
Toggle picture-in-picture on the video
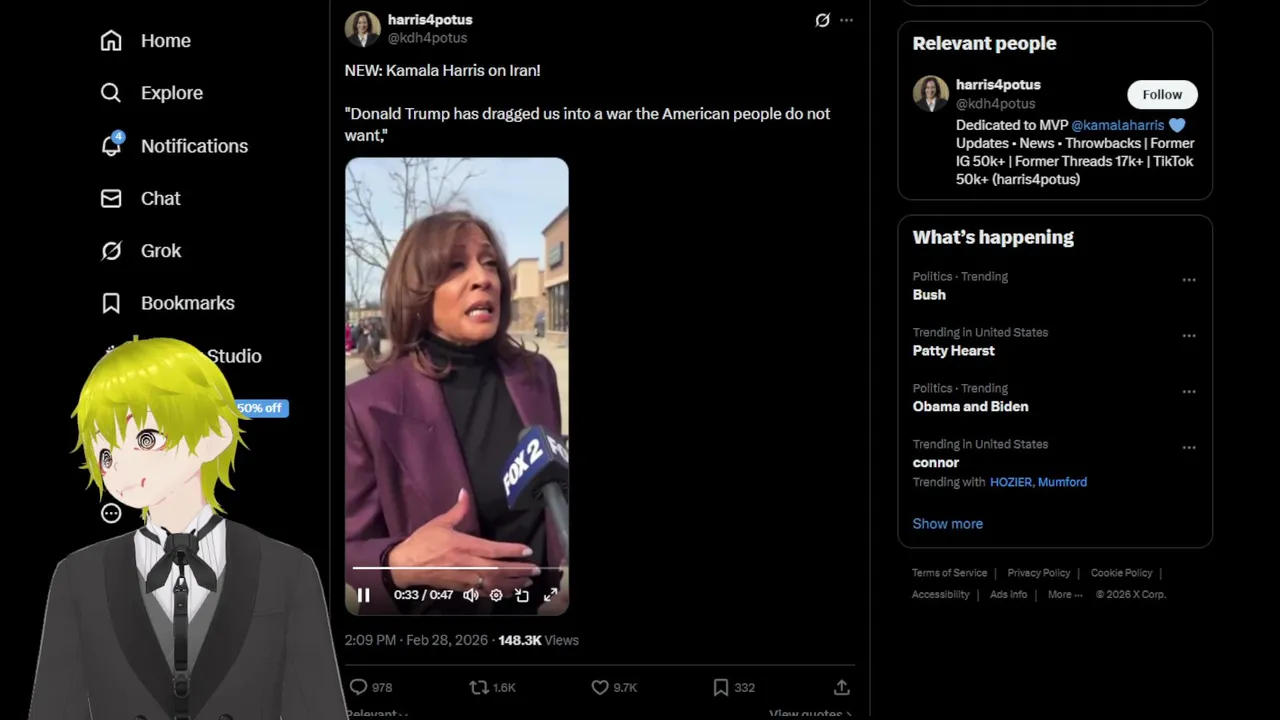coord(522,595)
